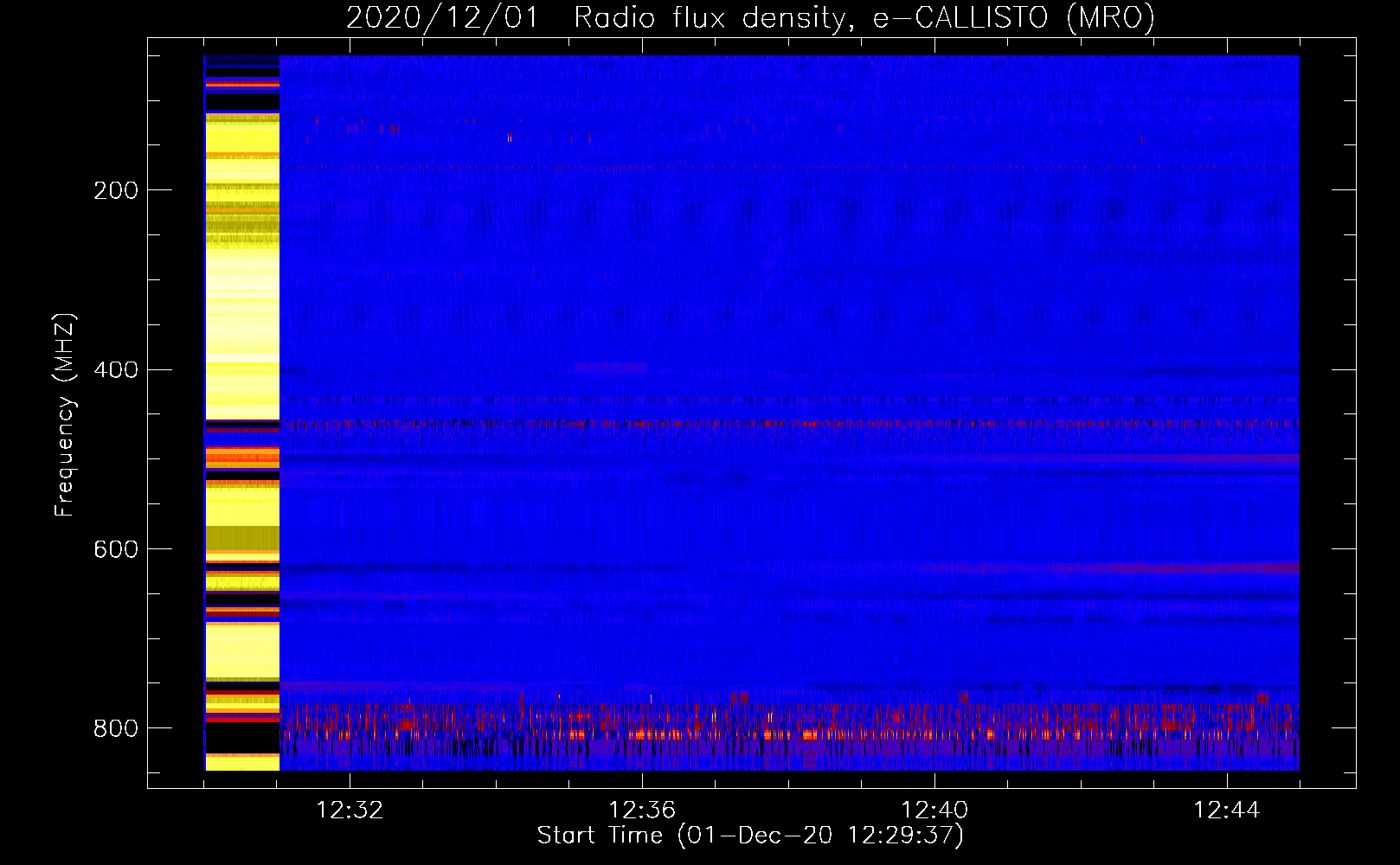Screen dimensions: 1400x865
Task: Click the 800 frequency tick label
Action: (116, 728)
